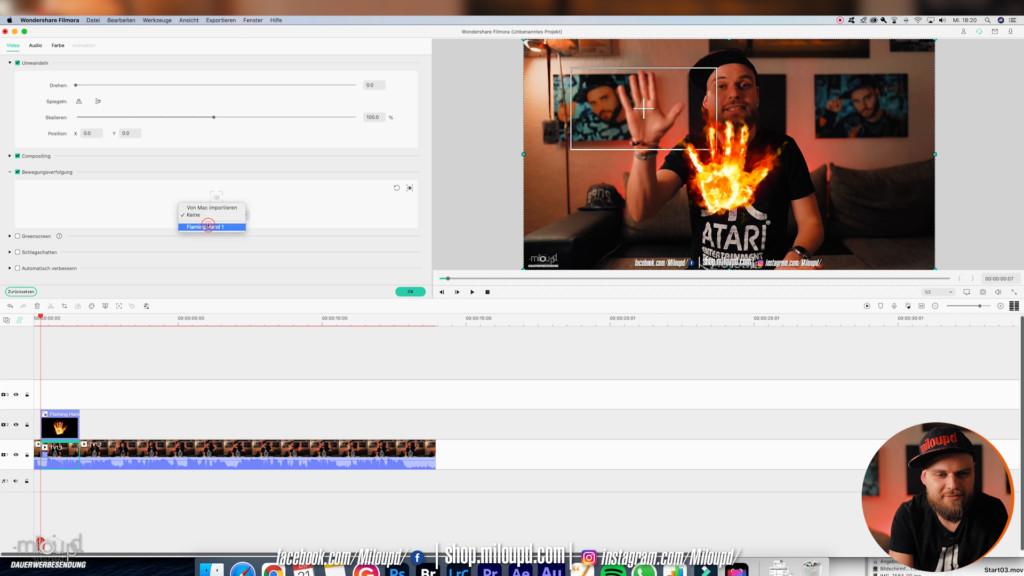This screenshot has width=1024, height=576.
Task: Mute audio track 1 with the speaker icon
Action: (x=16, y=481)
